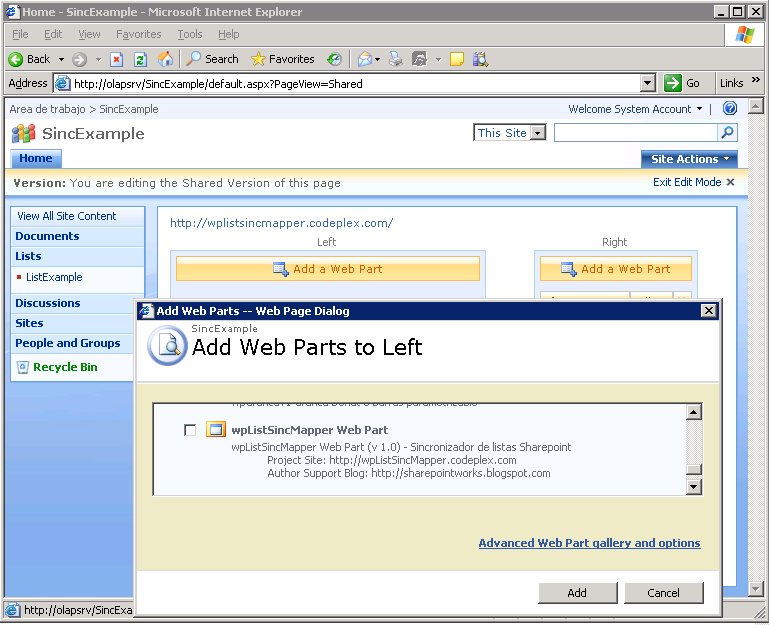Viewport: 769px width, 625px height.
Task: Open the Sites sidebar link
Action: (x=29, y=323)
